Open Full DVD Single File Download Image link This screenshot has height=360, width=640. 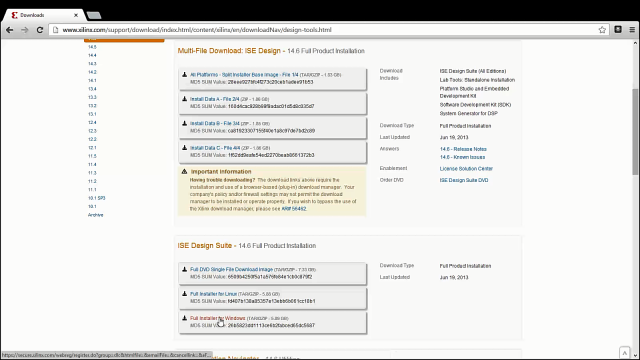231,269
